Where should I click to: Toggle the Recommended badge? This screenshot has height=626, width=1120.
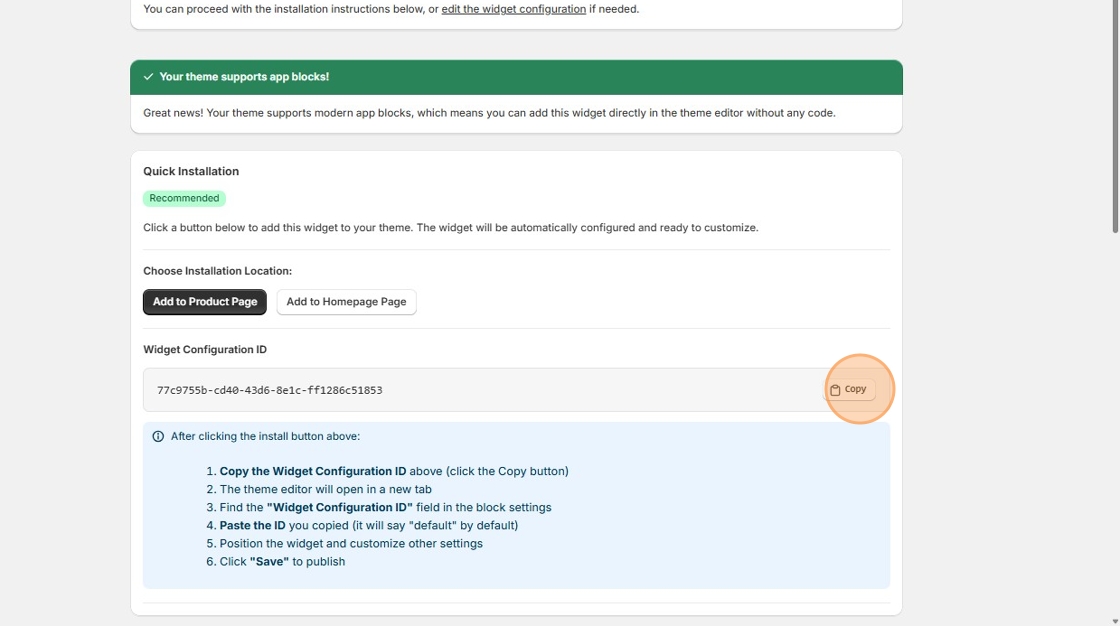(184, 197)
